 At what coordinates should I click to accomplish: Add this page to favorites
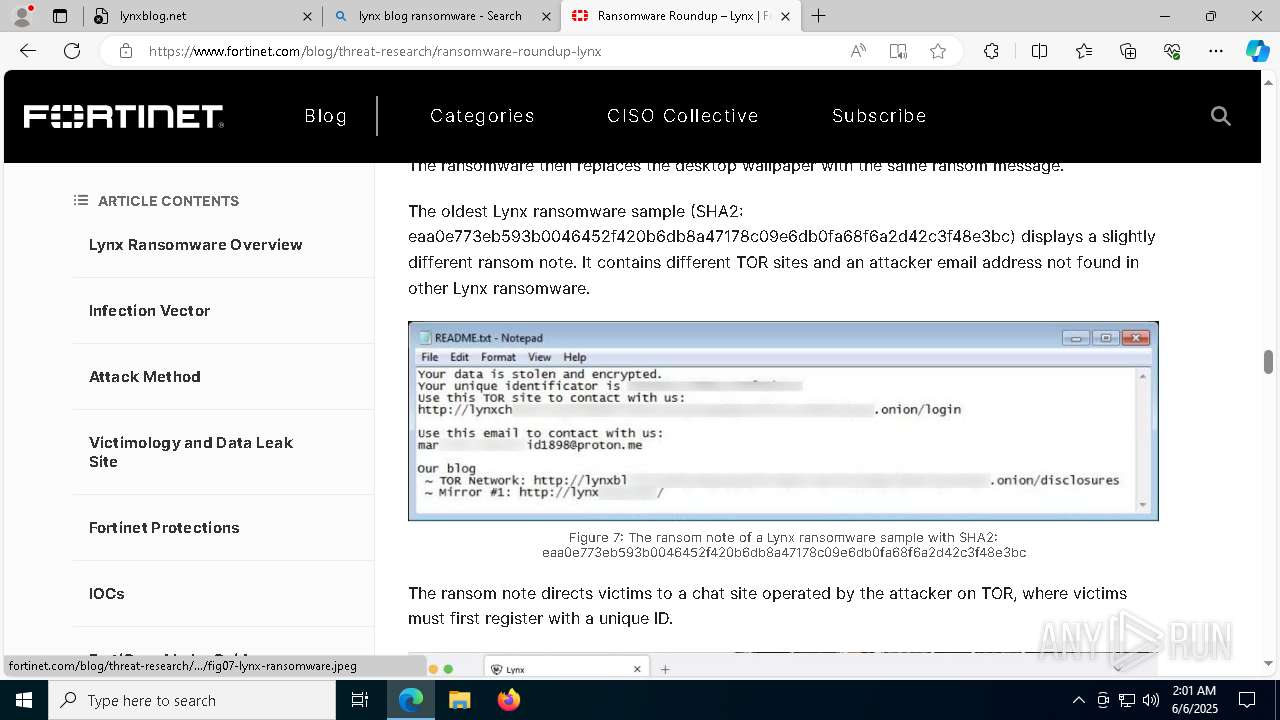tap(938, 51)
